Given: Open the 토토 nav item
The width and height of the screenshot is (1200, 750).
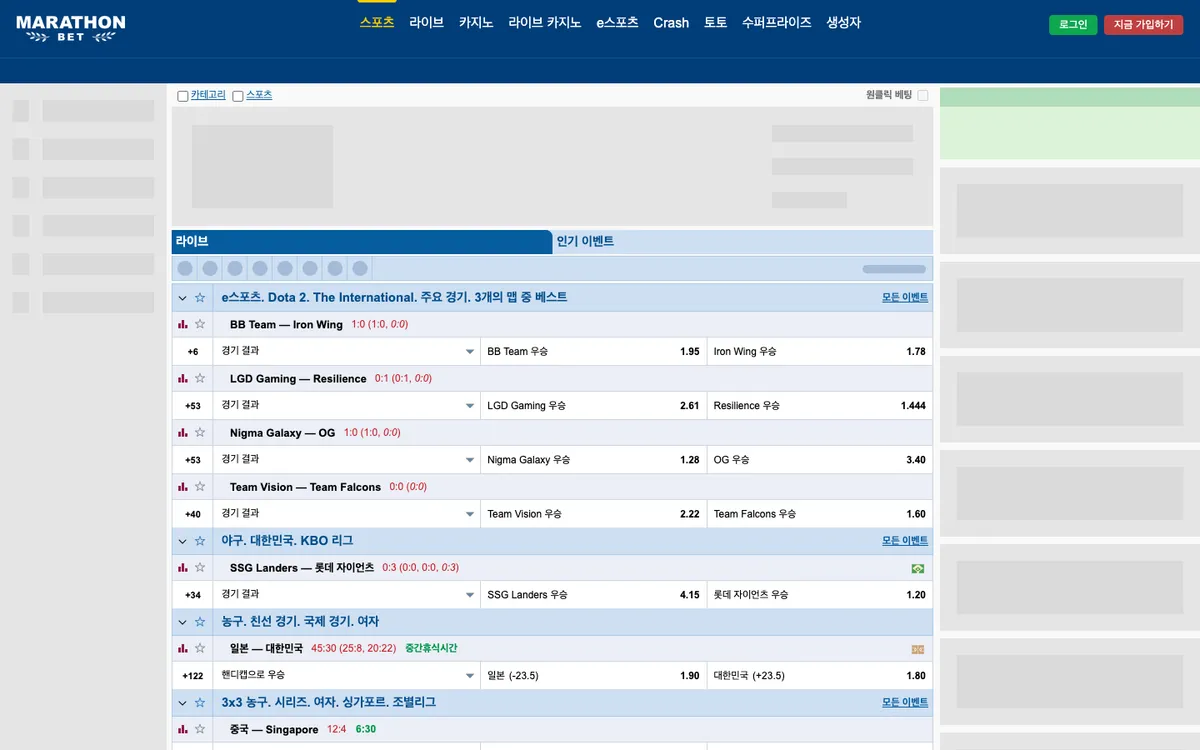Looking at the screenshot, I should point(715,22).
